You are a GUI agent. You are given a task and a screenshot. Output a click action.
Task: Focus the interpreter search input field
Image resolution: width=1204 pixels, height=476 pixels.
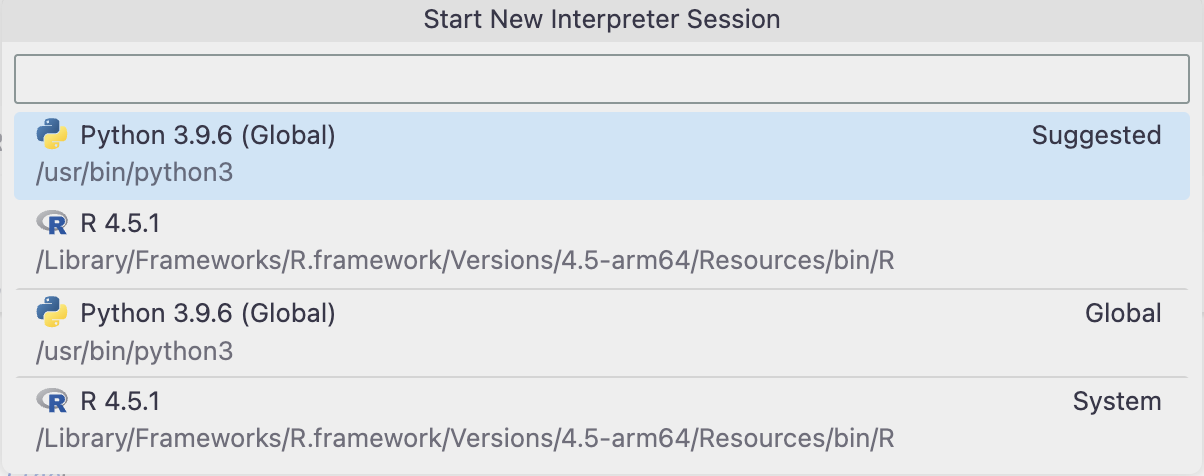[x=601, y=79]
